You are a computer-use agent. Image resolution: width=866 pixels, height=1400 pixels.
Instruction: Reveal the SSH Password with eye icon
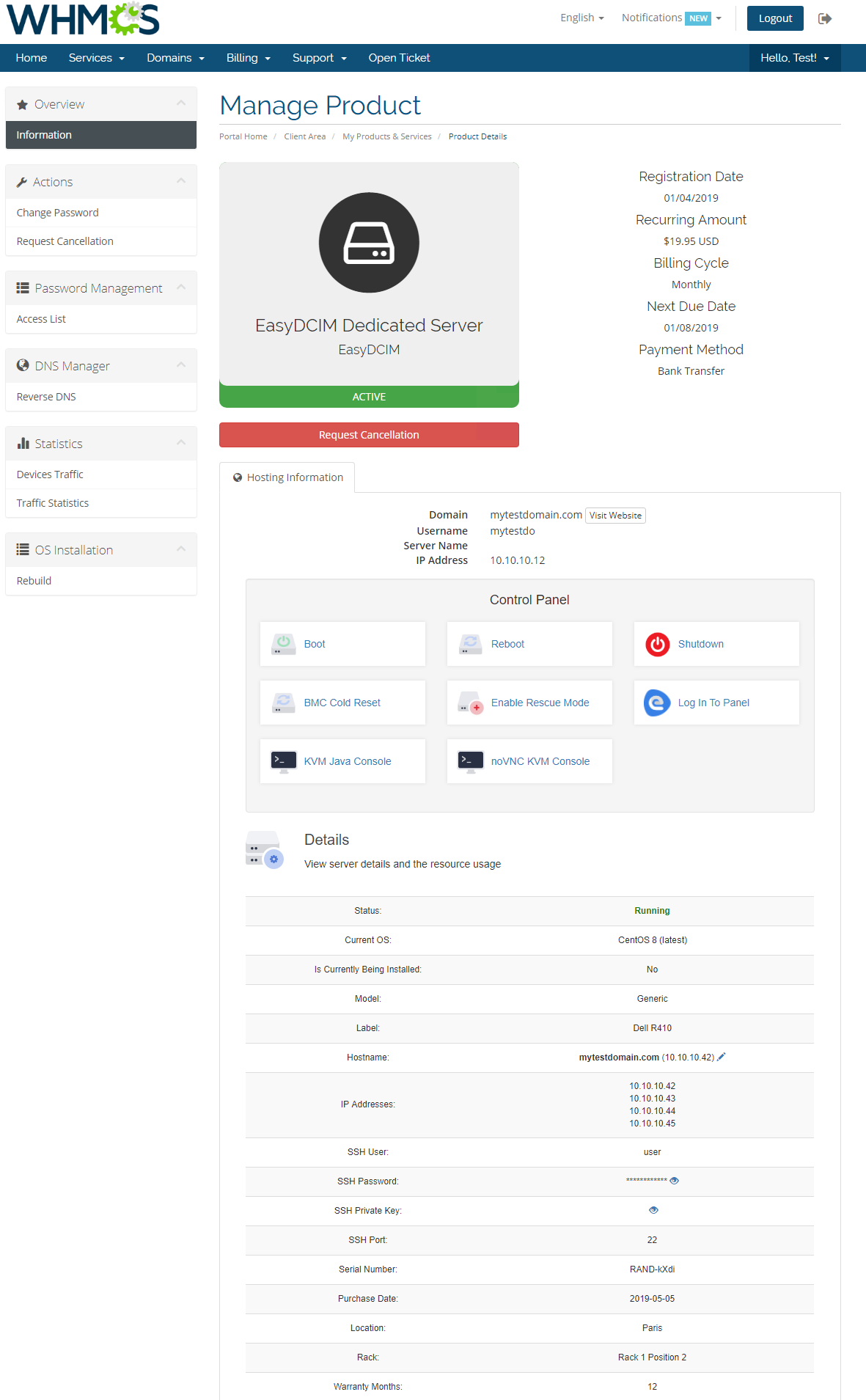coord(675,1181)
